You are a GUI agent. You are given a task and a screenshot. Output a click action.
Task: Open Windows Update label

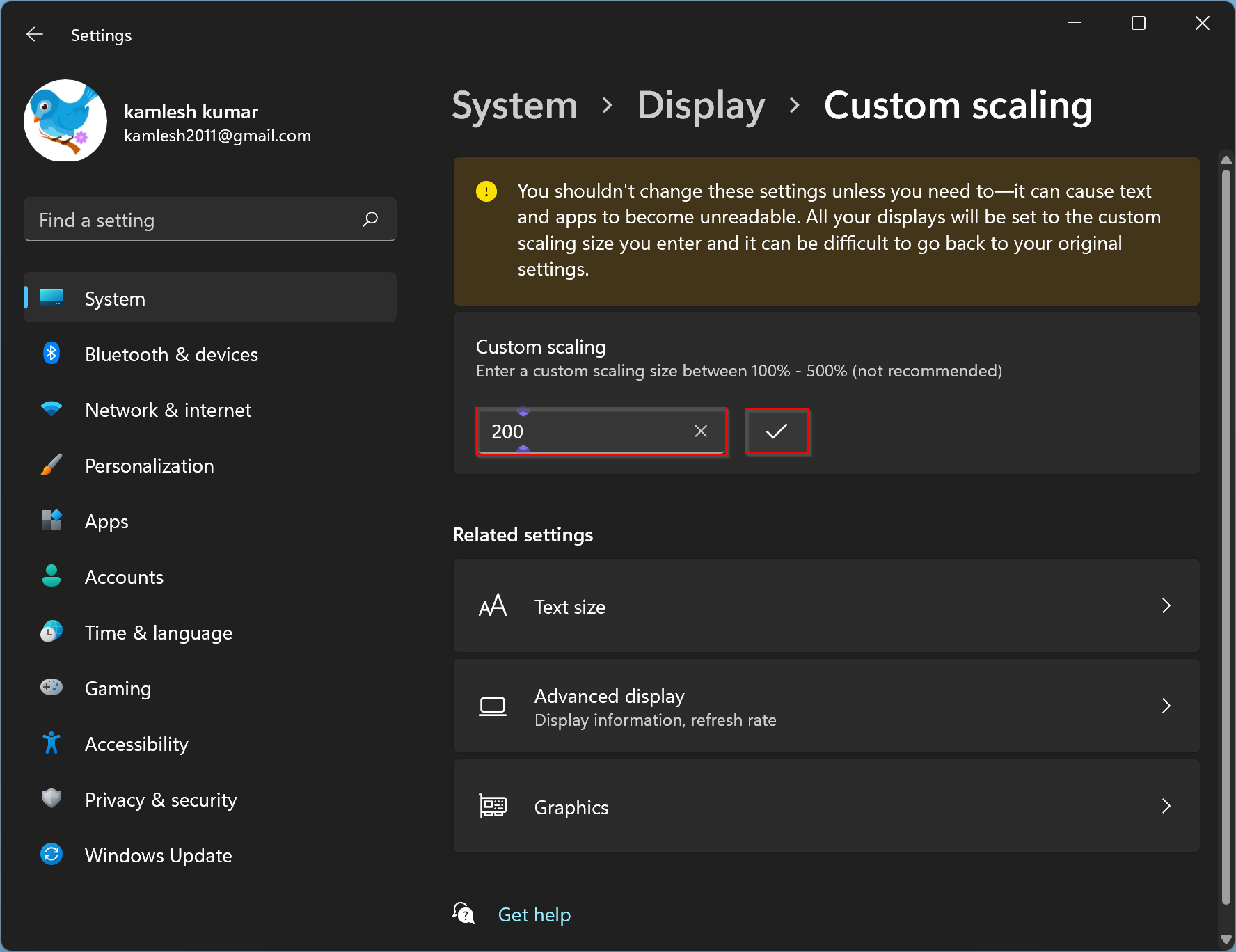tap(159, 855)
